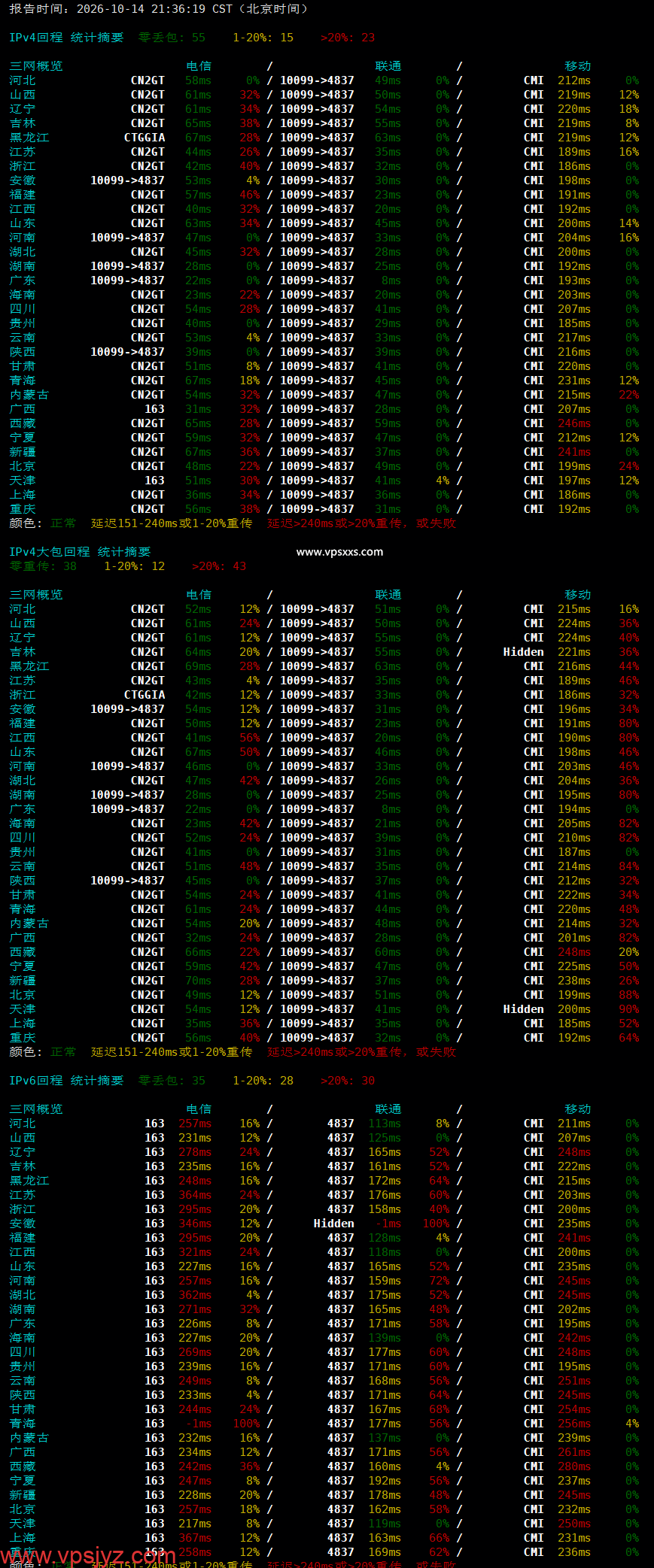Screen dimensions: 654x1568
Task: Click the '1-20%: 12' summary value
Action: click(x=134, y=566)
